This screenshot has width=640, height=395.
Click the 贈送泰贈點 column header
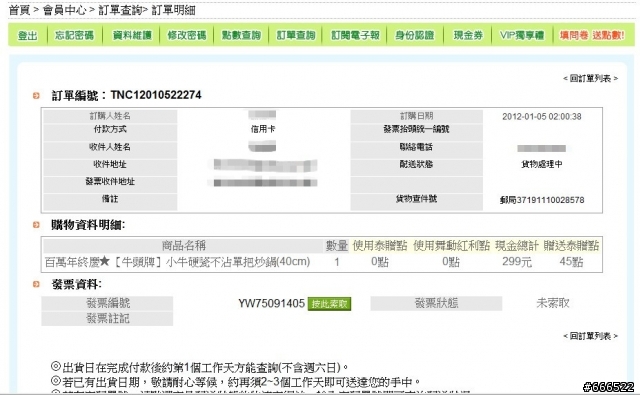pos(571,246)
